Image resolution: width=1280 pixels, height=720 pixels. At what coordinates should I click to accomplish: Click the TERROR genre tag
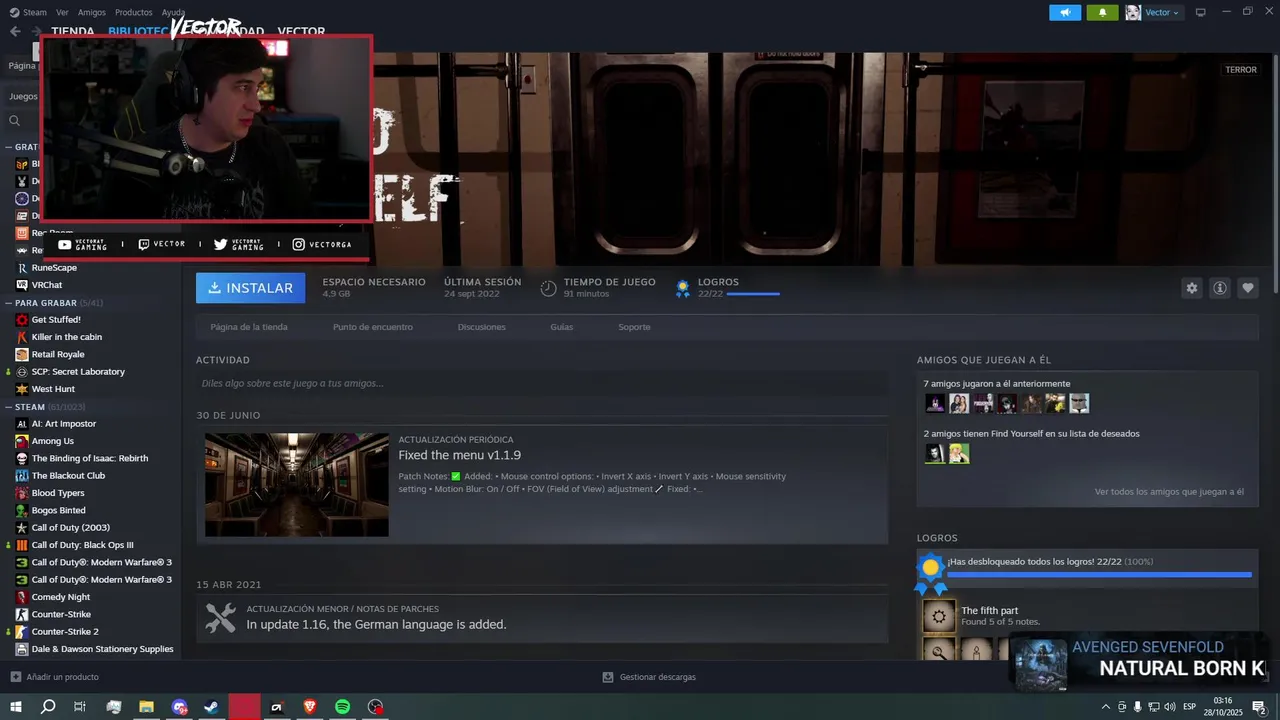click(1241, 70)
